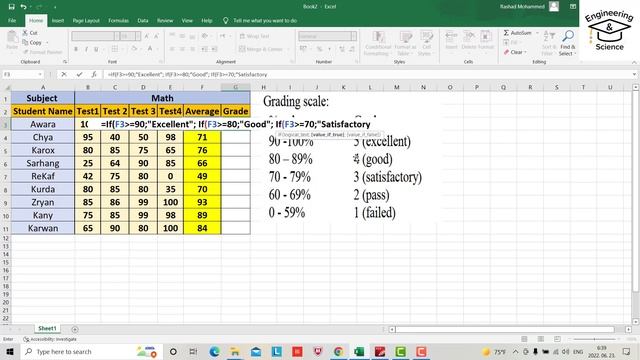Toggle Bold formatting

76,49
